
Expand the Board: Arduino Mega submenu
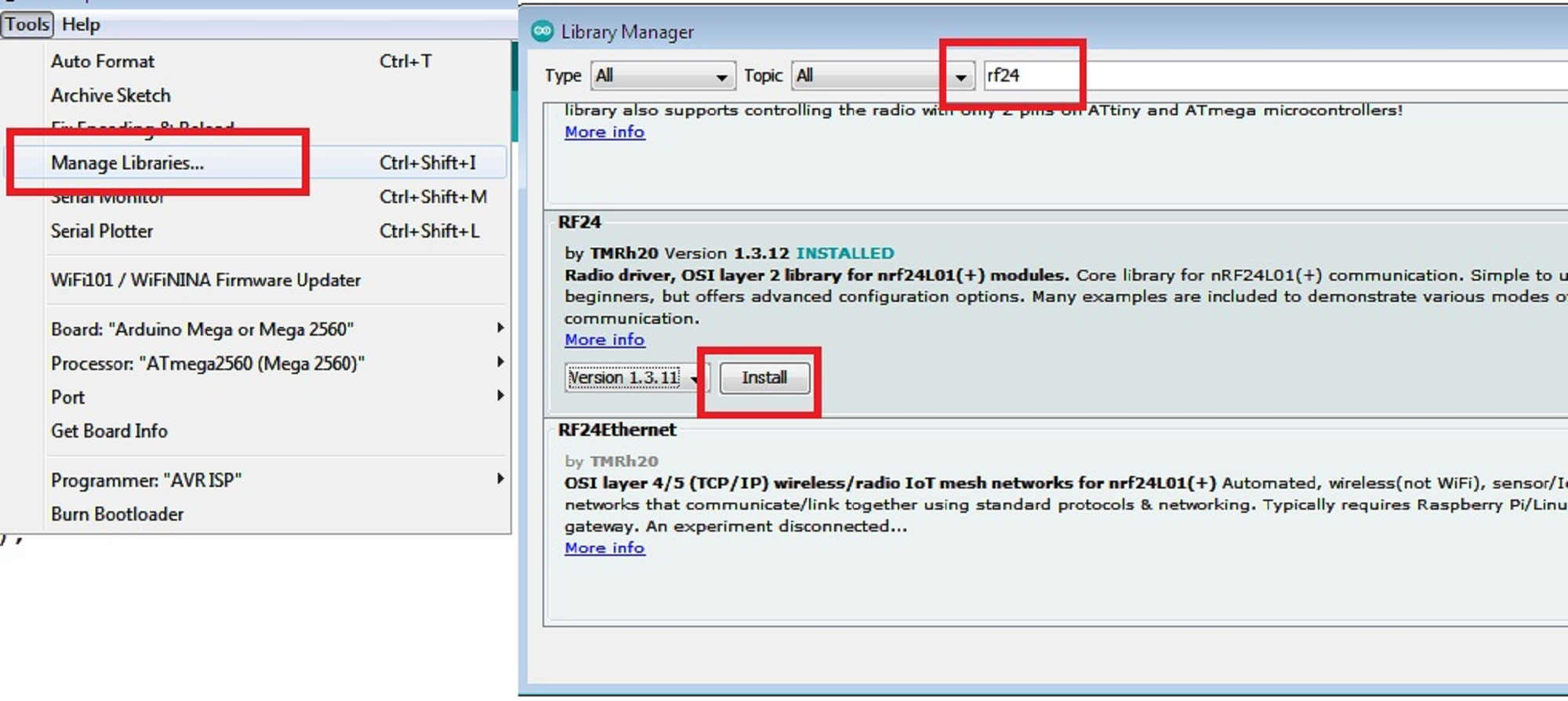tap(256, 329)
